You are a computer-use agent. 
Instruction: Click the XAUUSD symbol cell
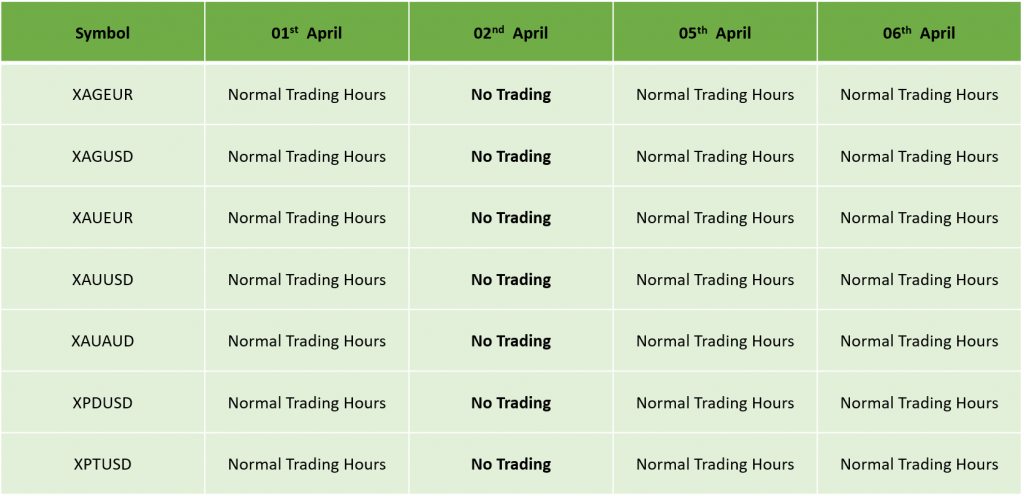pos(103,279)
